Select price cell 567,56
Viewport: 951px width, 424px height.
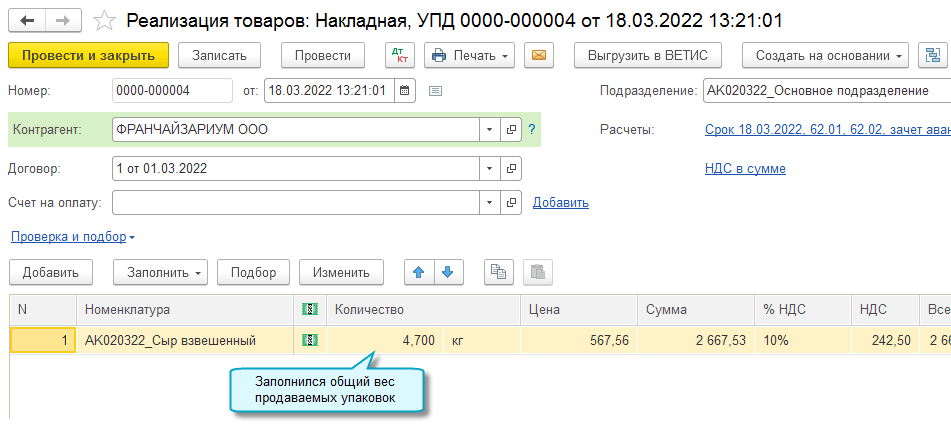[579, 340]
